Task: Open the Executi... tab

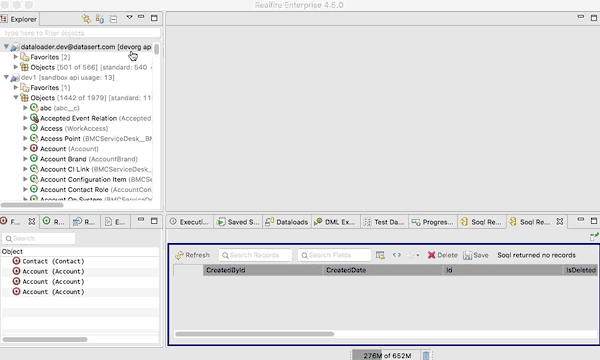Action: [190, 222]
